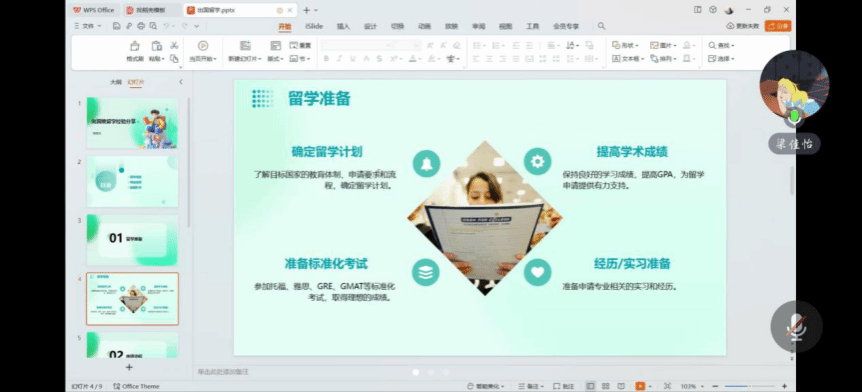Switch to the 插入 ribbon tab

tap(343, 26)
